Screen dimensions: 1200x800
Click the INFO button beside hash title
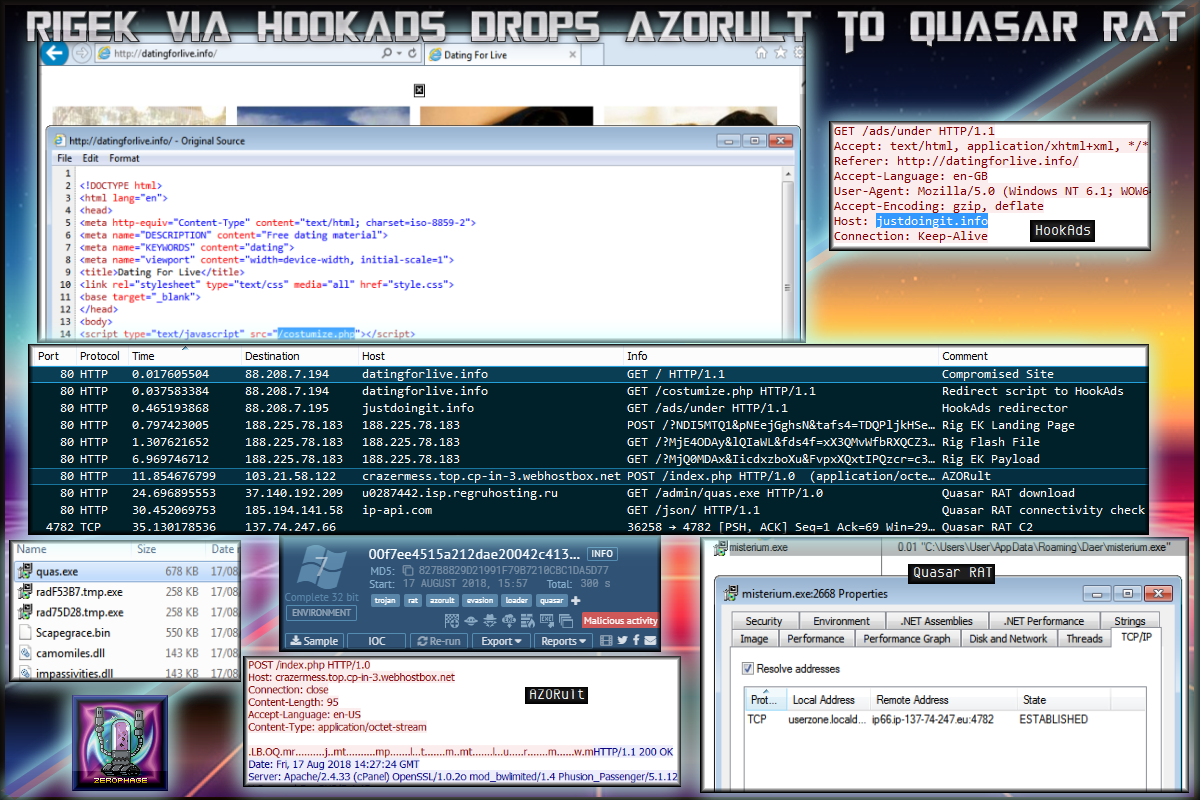pyautogui.click(x=601, y=553)
